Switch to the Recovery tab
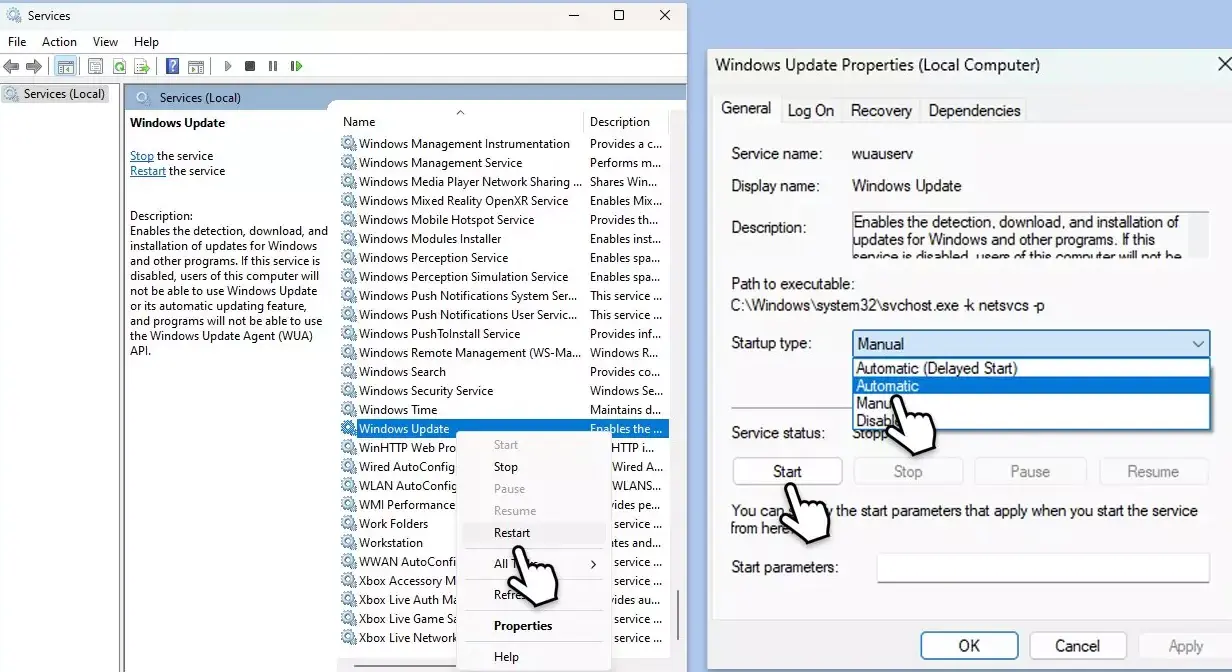Viewport: 1232px width, 672px height. coord(880,110)
